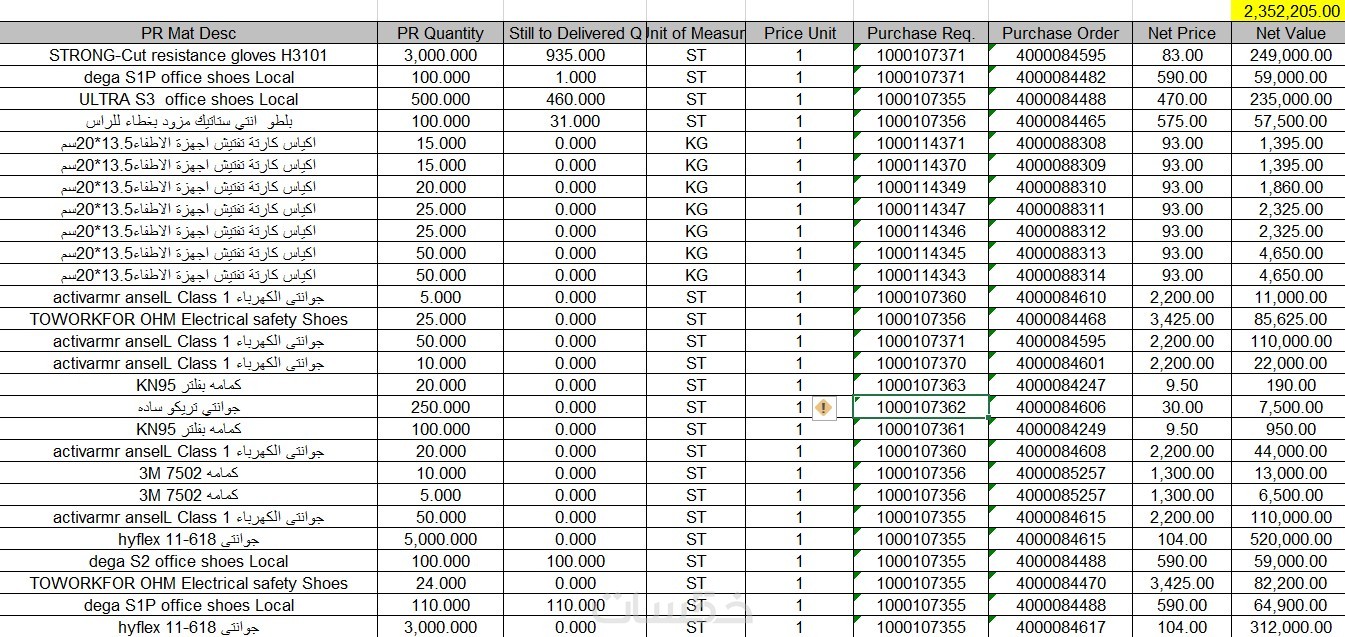Select the PR quantity cell 5,000.000

(440, 539)
